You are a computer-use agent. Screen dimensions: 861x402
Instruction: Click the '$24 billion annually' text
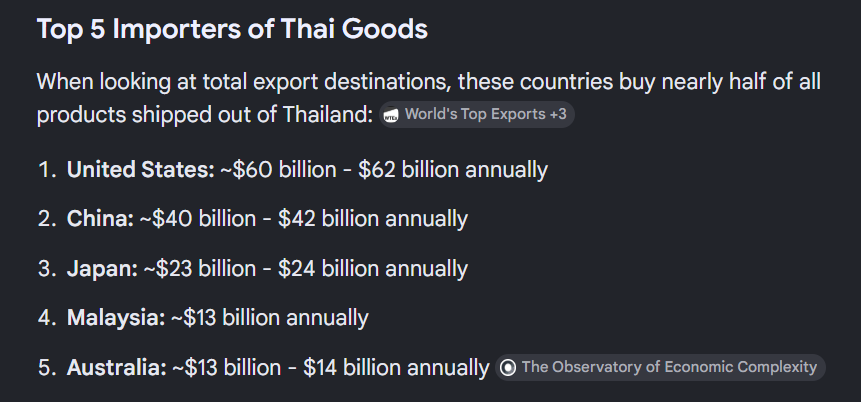click(373, 269)
